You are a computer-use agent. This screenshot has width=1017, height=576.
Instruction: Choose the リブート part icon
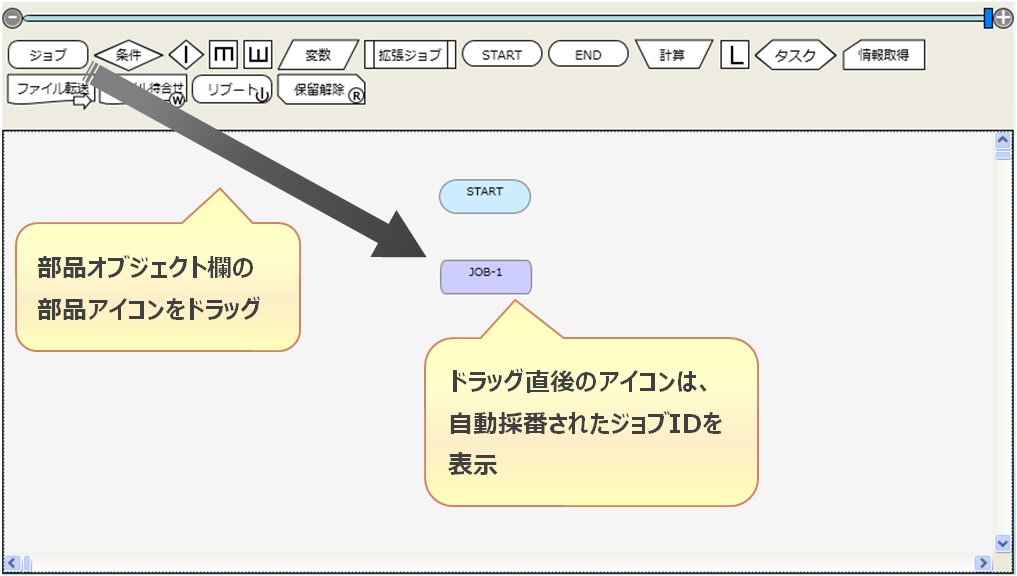[x=231, y=90]
